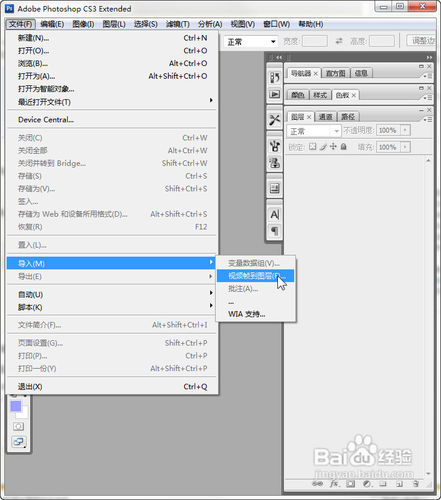Collapse panels with right double arrows

(429, 57)
